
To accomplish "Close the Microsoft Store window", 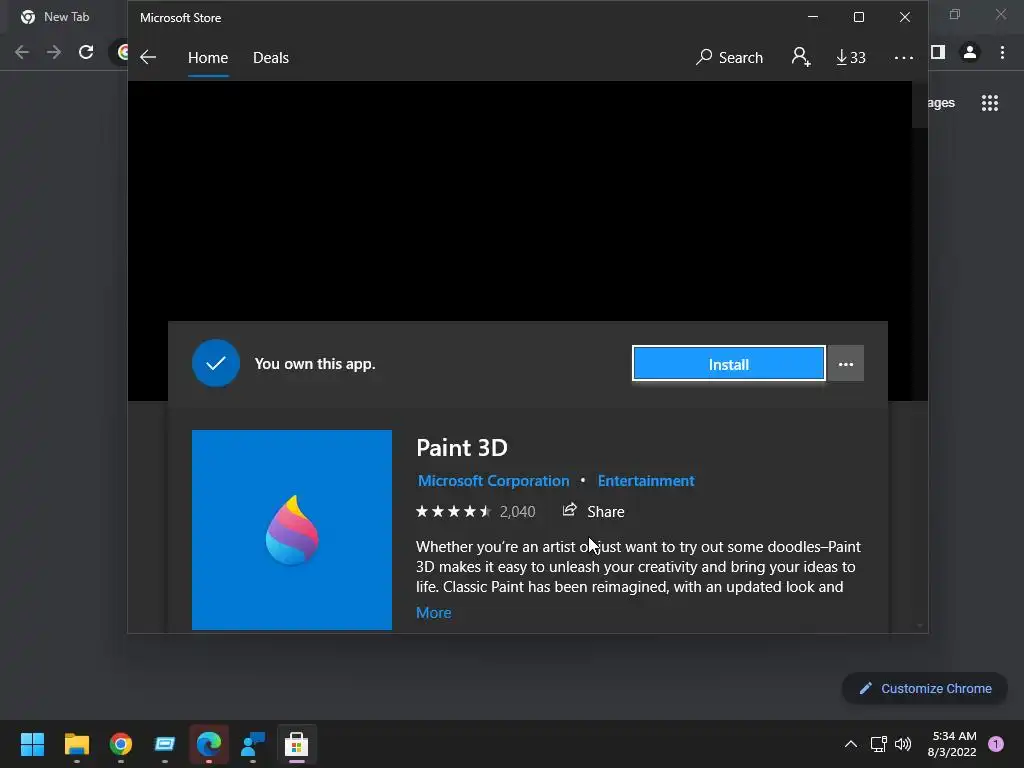I will click(904, 17).
